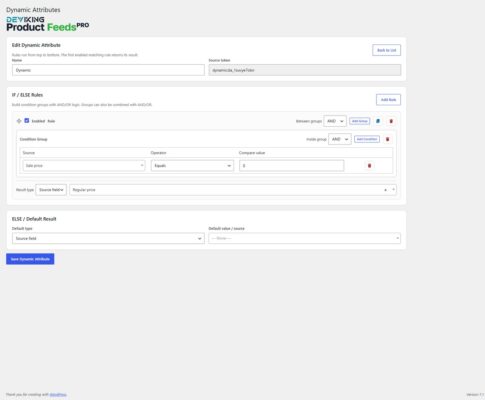Click the Edit Dynamic Attribute heading
This screenshot has width=485, height=400.
pos(36,45)
